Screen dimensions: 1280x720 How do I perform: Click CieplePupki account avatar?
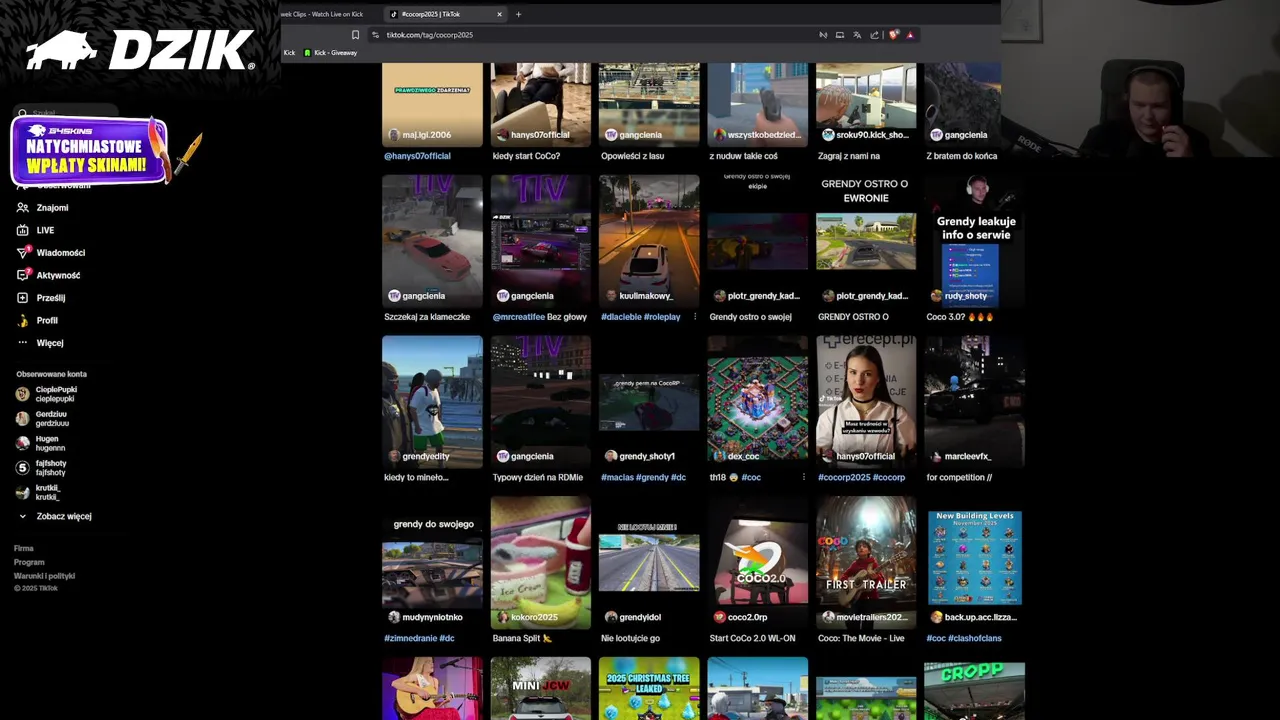tap(22, 394)
